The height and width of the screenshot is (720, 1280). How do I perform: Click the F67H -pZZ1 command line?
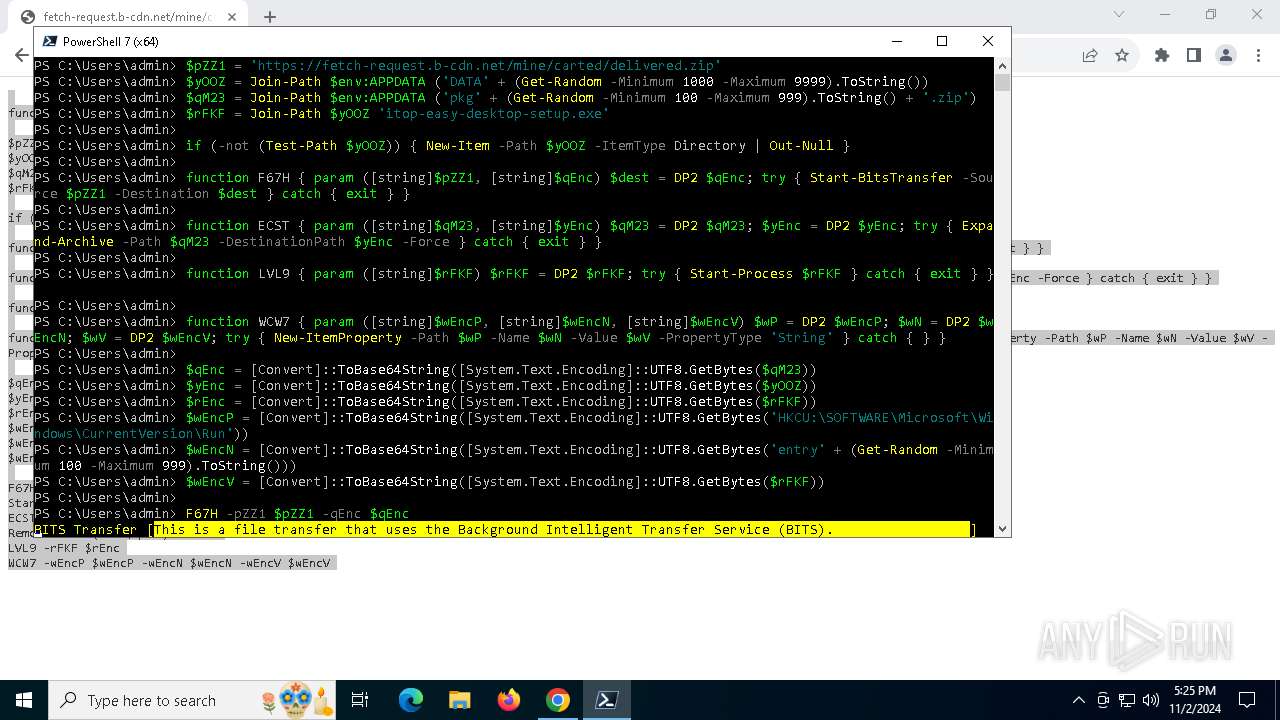tap(221, 513)
